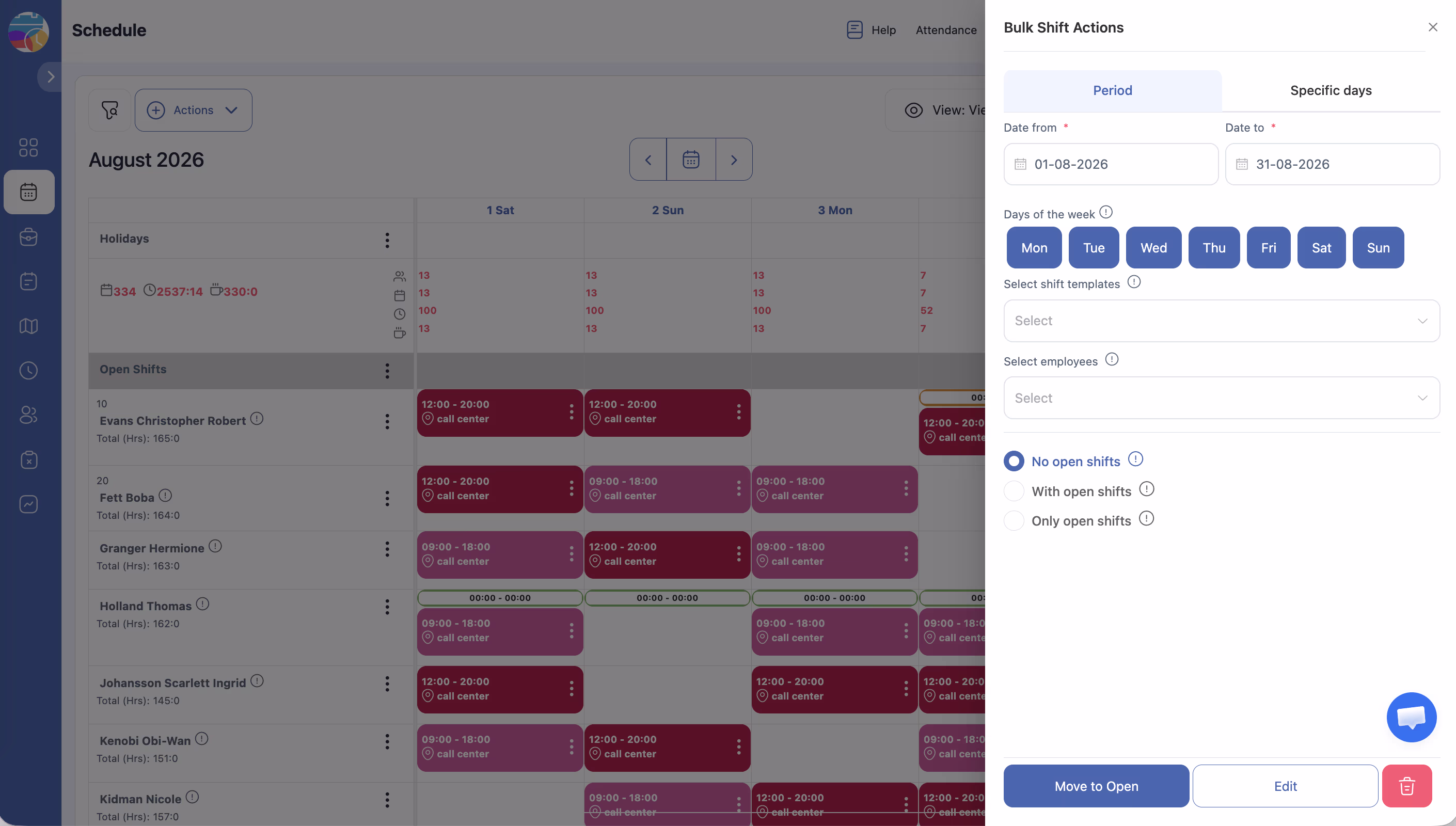Click info icon next to Days of the week
This screenshot has width=1456, height=826.
click(x=1105, y=212)
